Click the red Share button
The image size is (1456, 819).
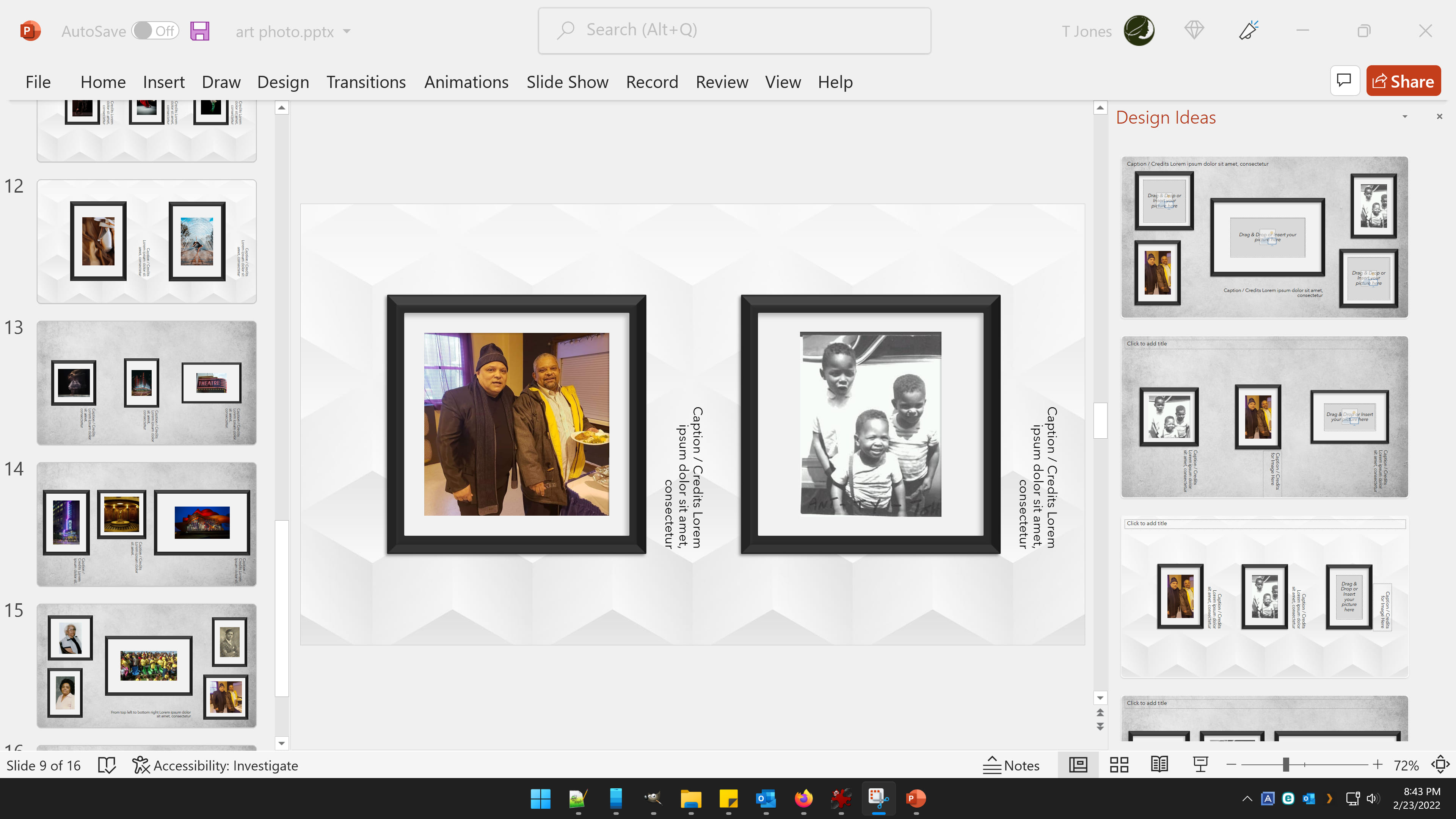coord(1403,82)
